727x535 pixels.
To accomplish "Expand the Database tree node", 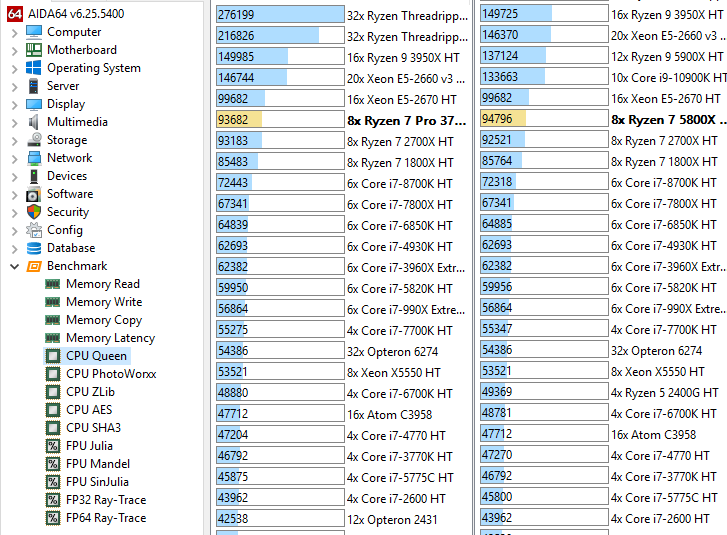I will 14,248.
